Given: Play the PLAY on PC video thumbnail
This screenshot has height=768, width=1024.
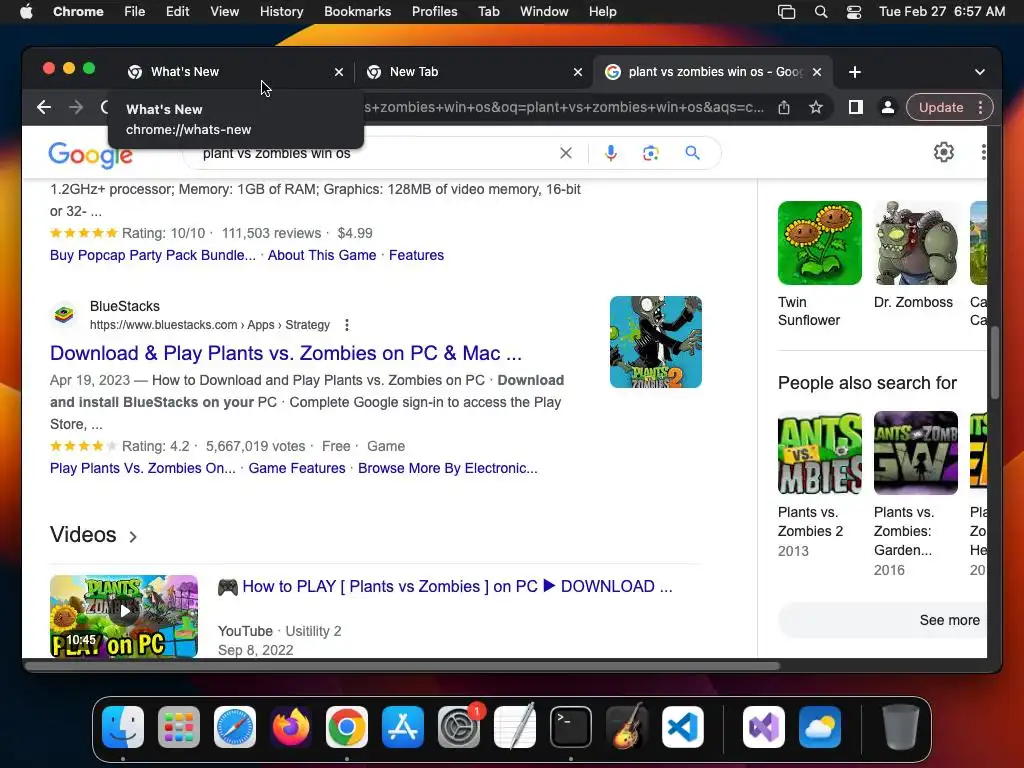Looking at the screenshot, I should pyautogui.click(x=124, y=616).
